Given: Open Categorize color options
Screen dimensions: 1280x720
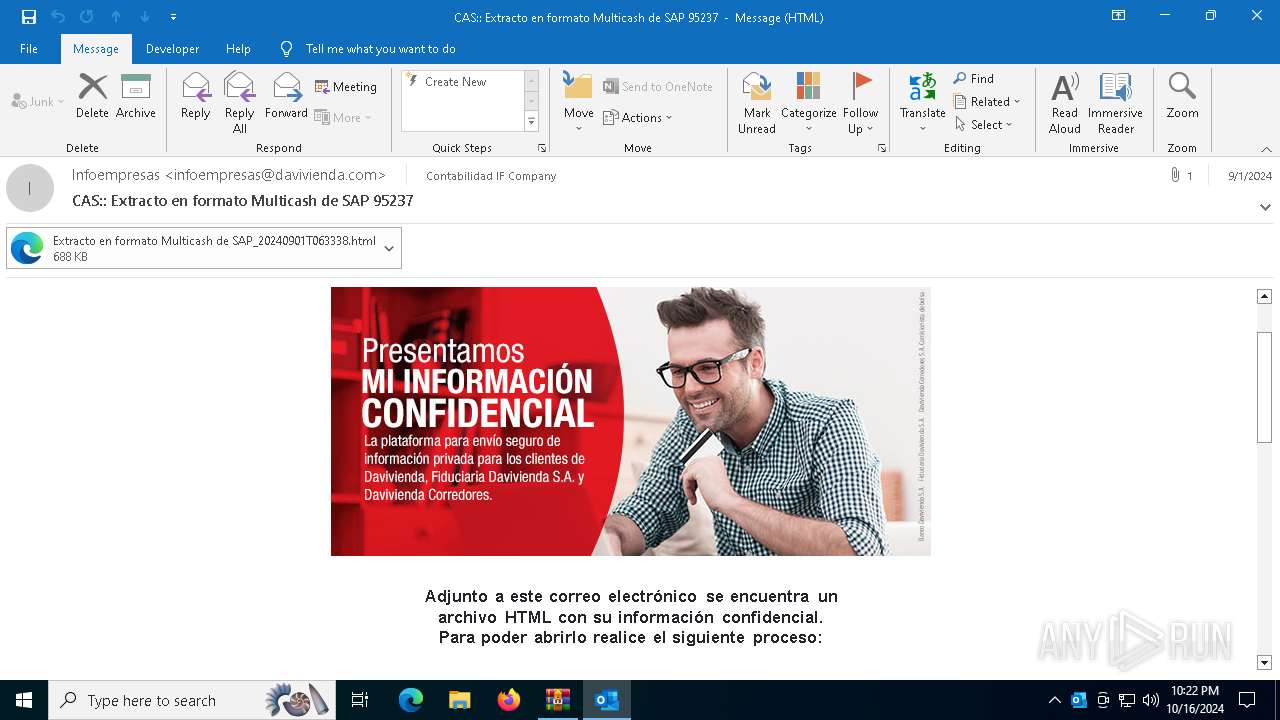Looking at the screenshot, I should [808, 102].
